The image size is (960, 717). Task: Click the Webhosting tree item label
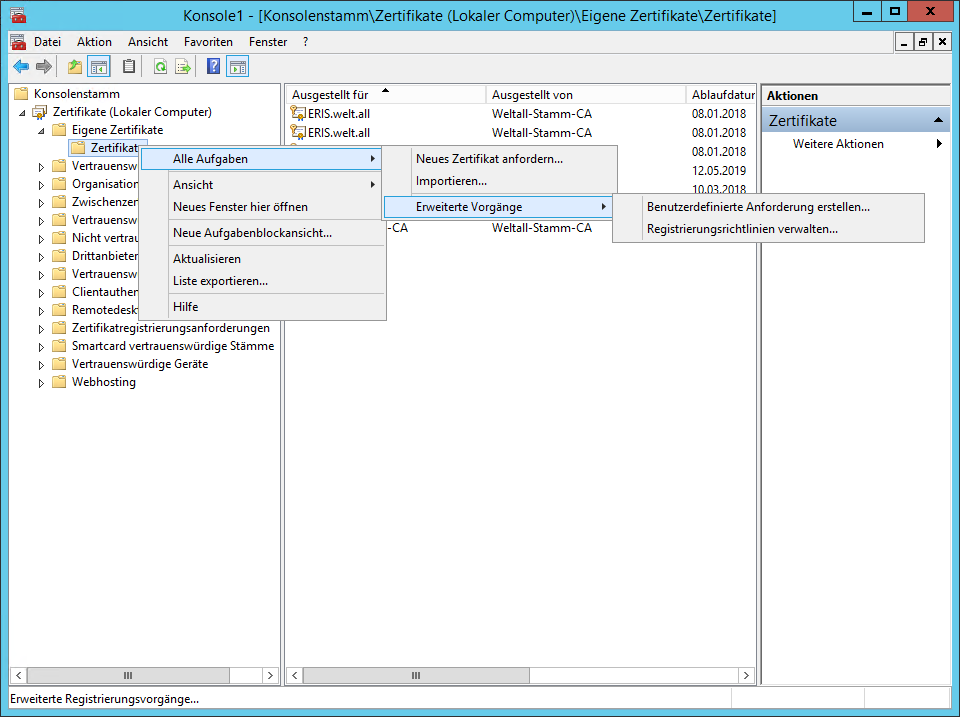(104, 382)
